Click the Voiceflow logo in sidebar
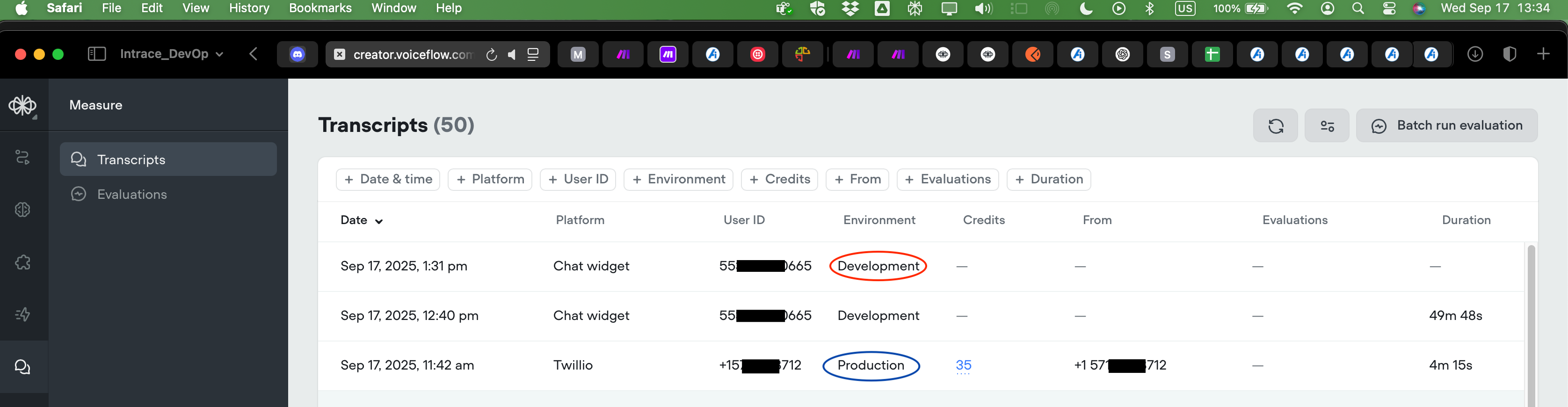The width and height of the screenshot is (1568, 407). [22, 106]
